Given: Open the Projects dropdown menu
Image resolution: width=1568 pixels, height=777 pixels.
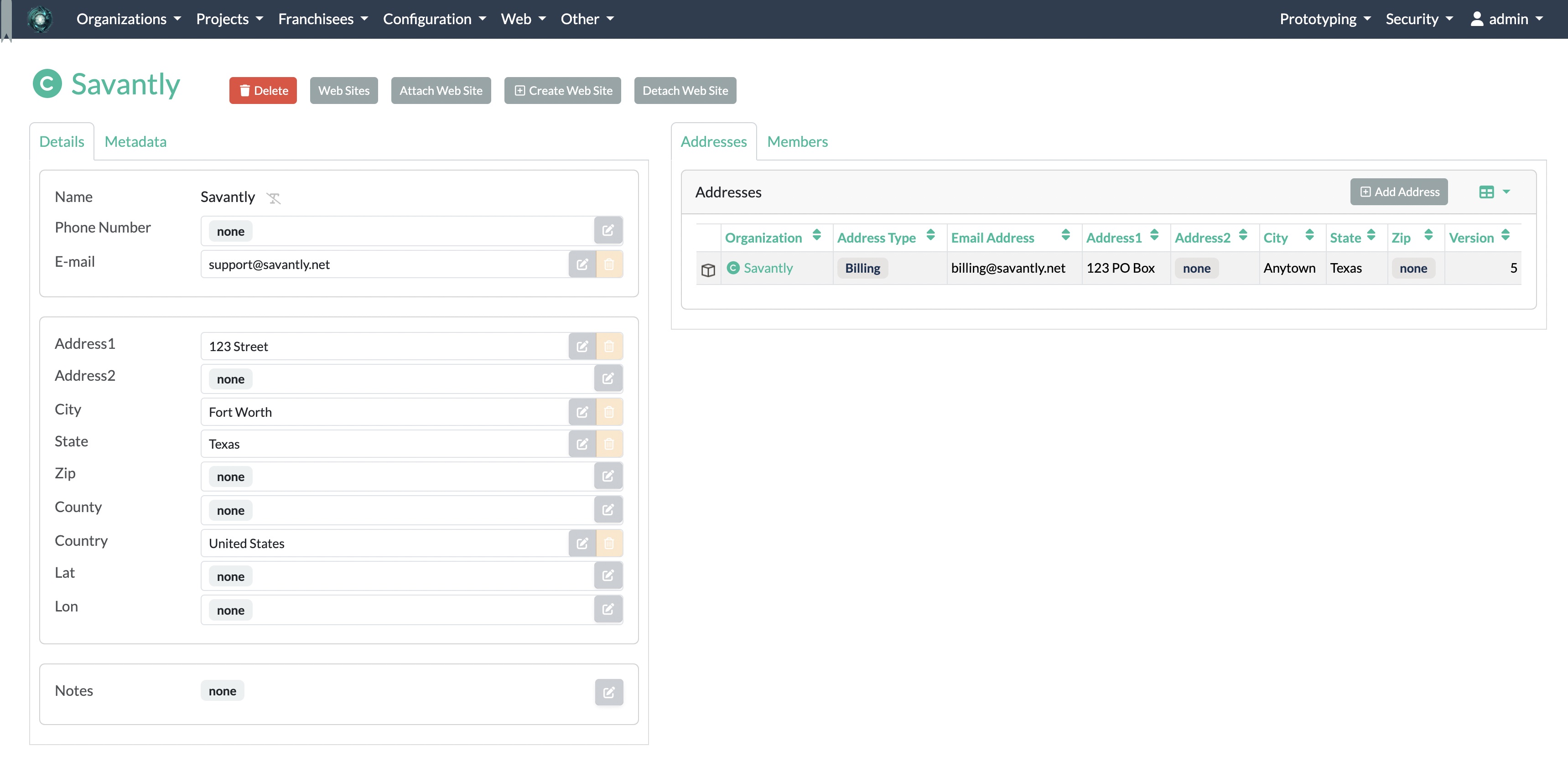Looking at the screenshot, I should [229, 19].
